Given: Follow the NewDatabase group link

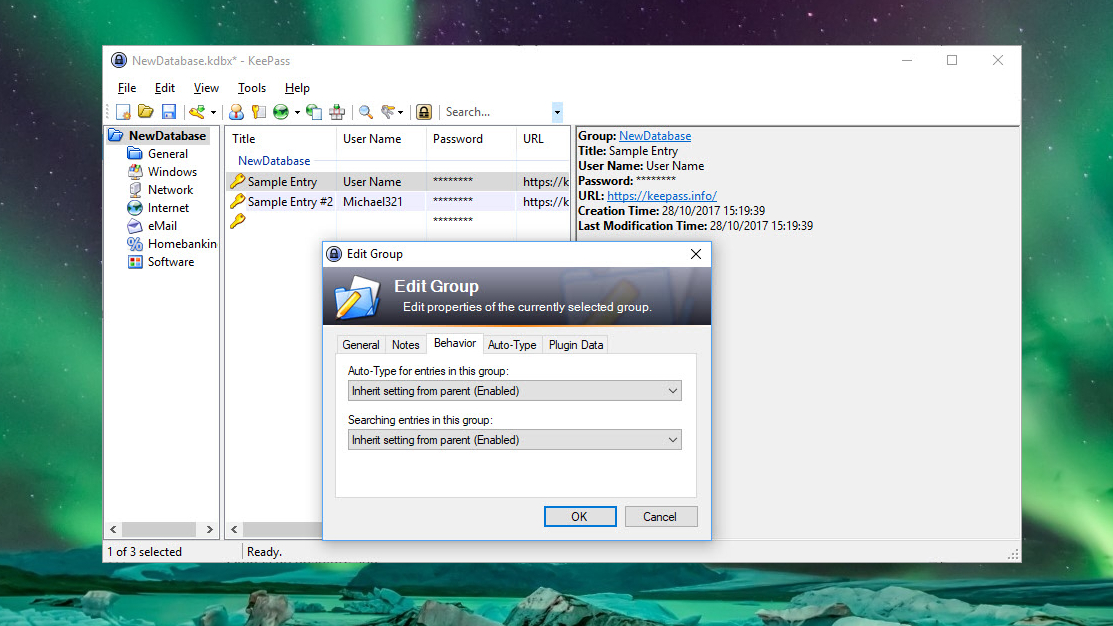Looking at the screenshot, I should [x=654, y=136].
